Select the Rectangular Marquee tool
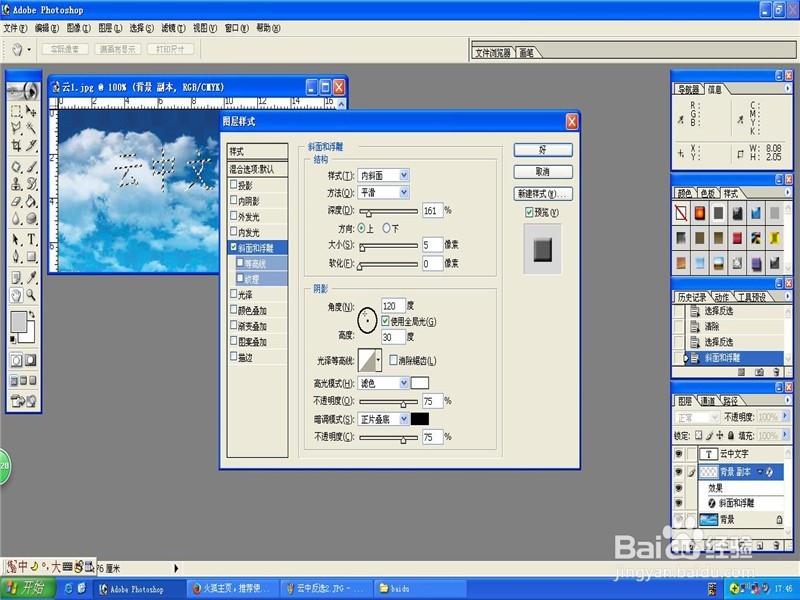This screenshot has height=600, width=800. point(16,111)
